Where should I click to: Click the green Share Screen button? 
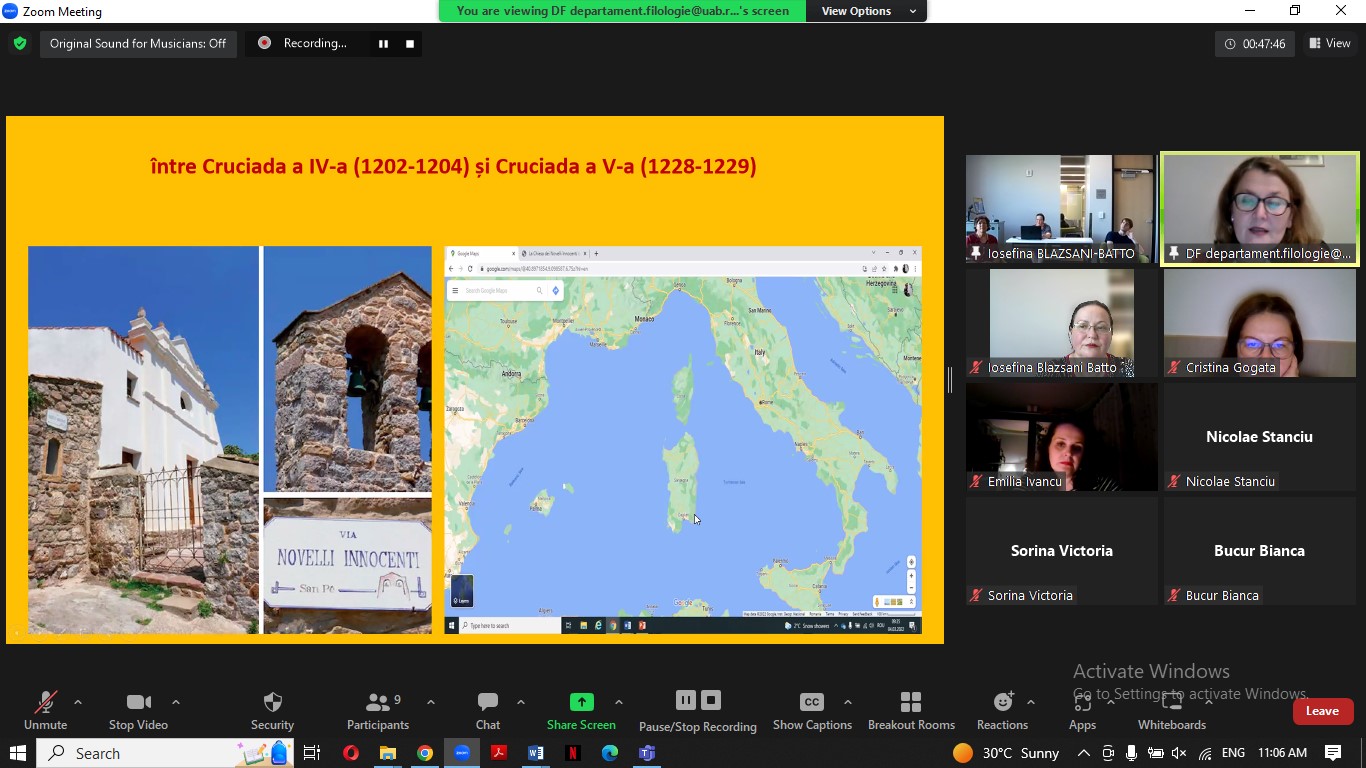pos(581,711)
